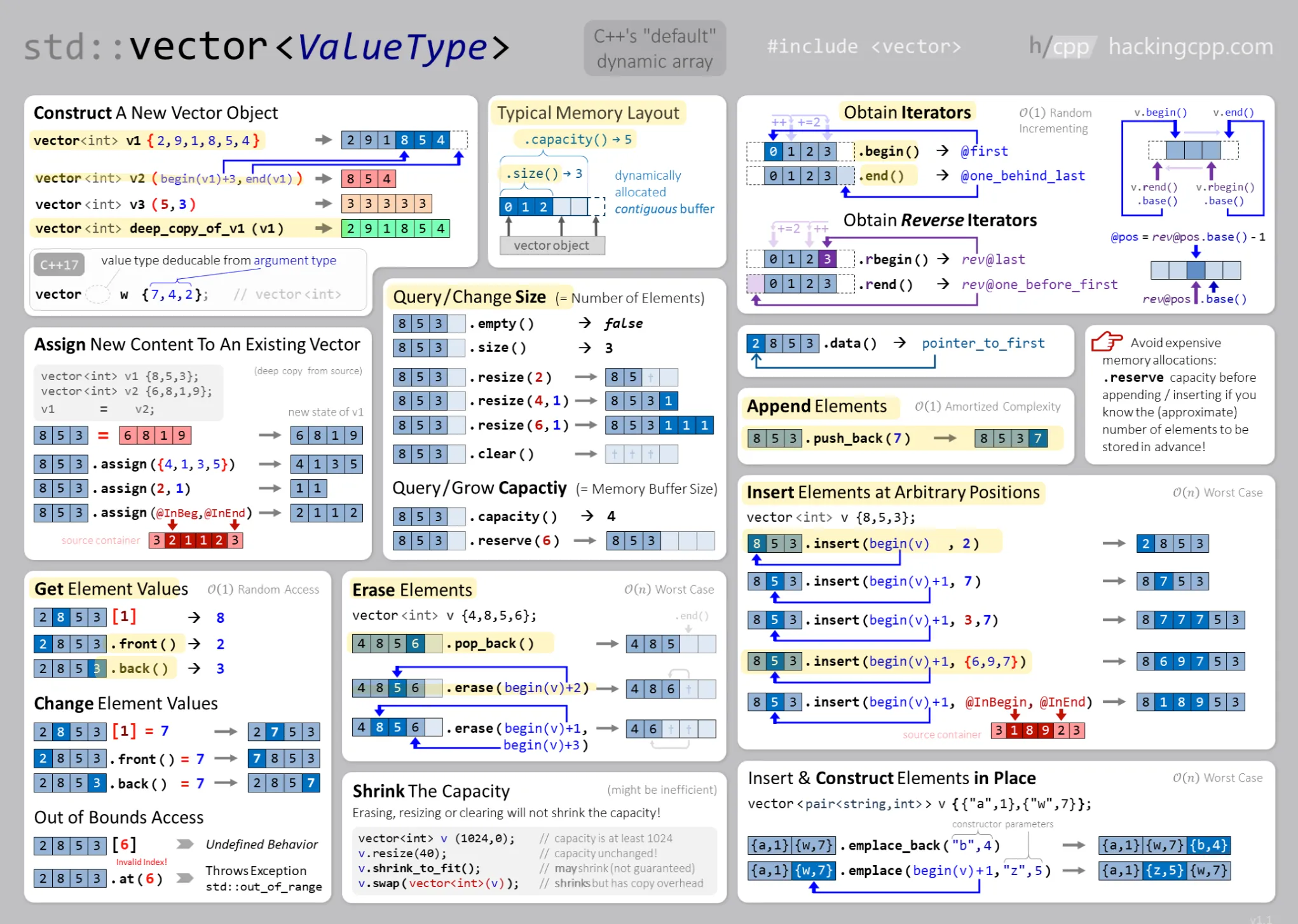Viewport: 1298px width, 924px height.
Task: Click the ".at(6)" method text
Action: click(137, 879)
